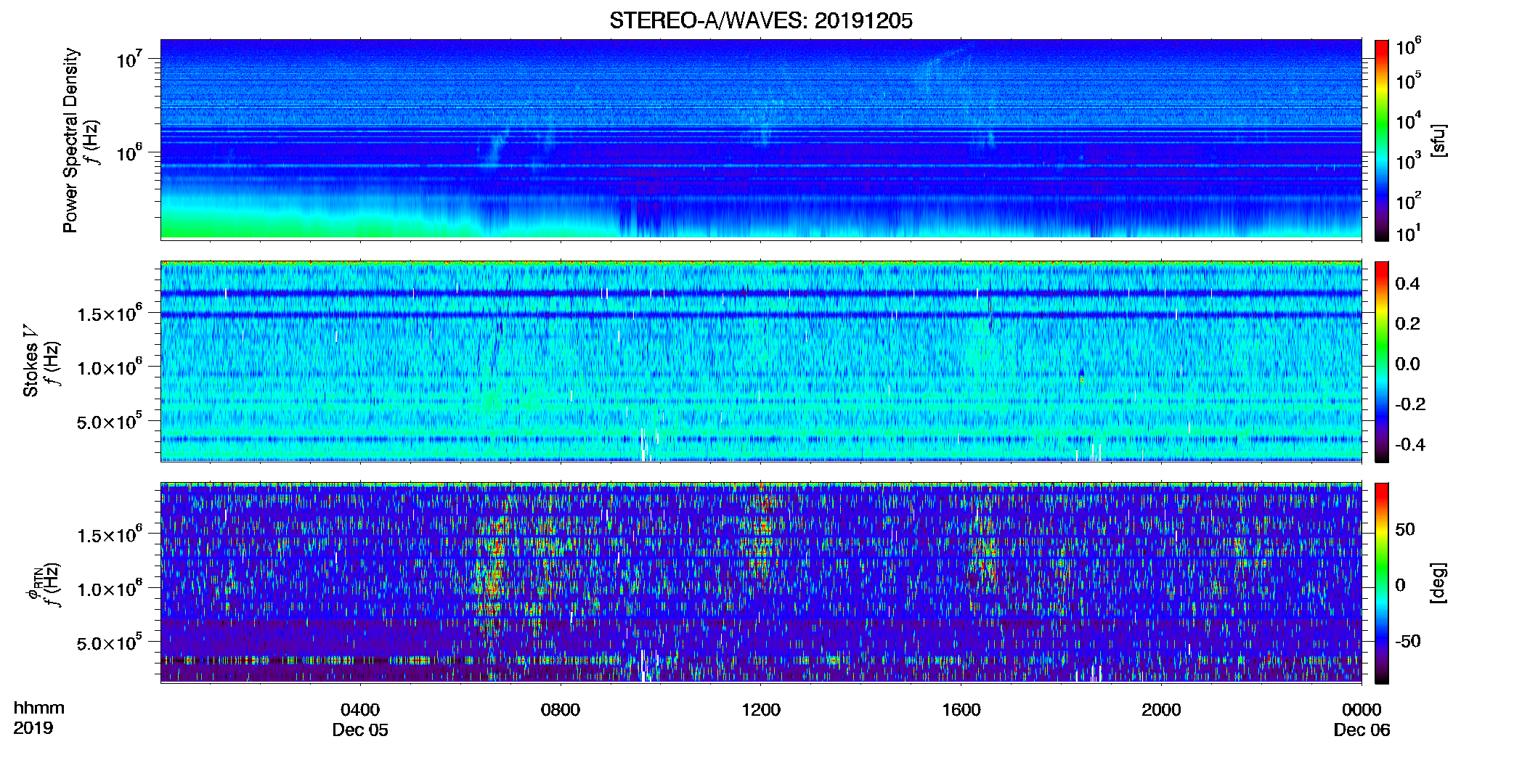The image size is (1522, 784).
Task: Click the 10^2 color bar label
Action: [1409, 201]
